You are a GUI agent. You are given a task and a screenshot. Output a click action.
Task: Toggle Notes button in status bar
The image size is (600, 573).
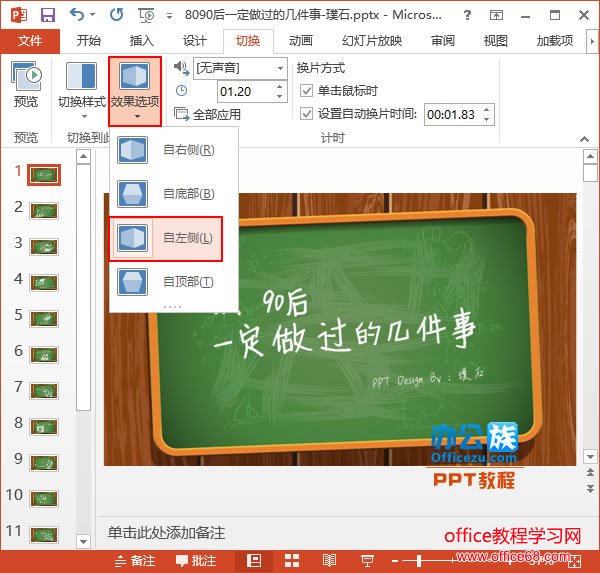point(135,561)
